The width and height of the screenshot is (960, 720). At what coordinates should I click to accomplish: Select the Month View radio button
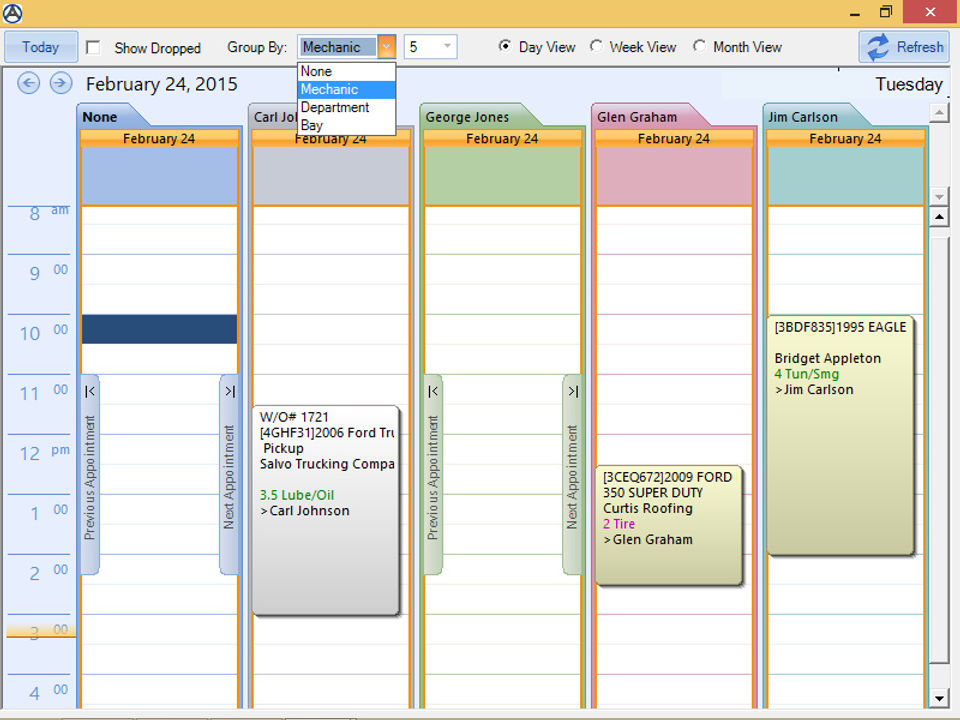click(699, 46)
